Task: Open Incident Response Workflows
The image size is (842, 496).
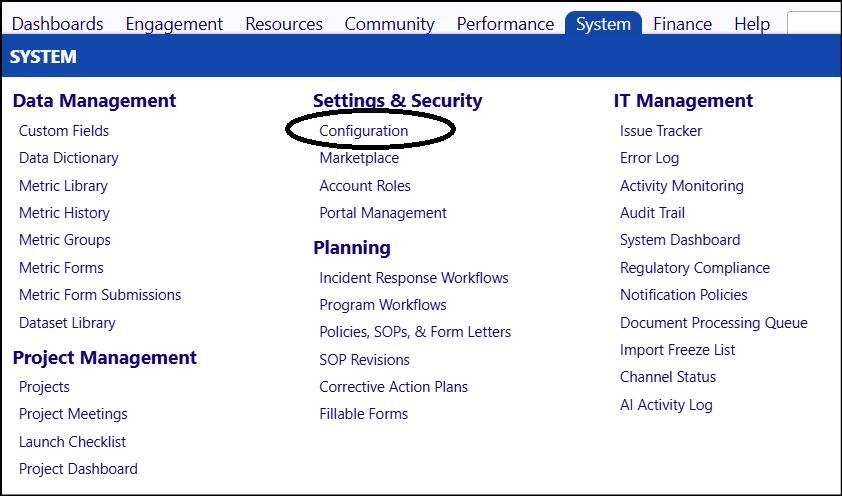Action: [x=414, y=278]
